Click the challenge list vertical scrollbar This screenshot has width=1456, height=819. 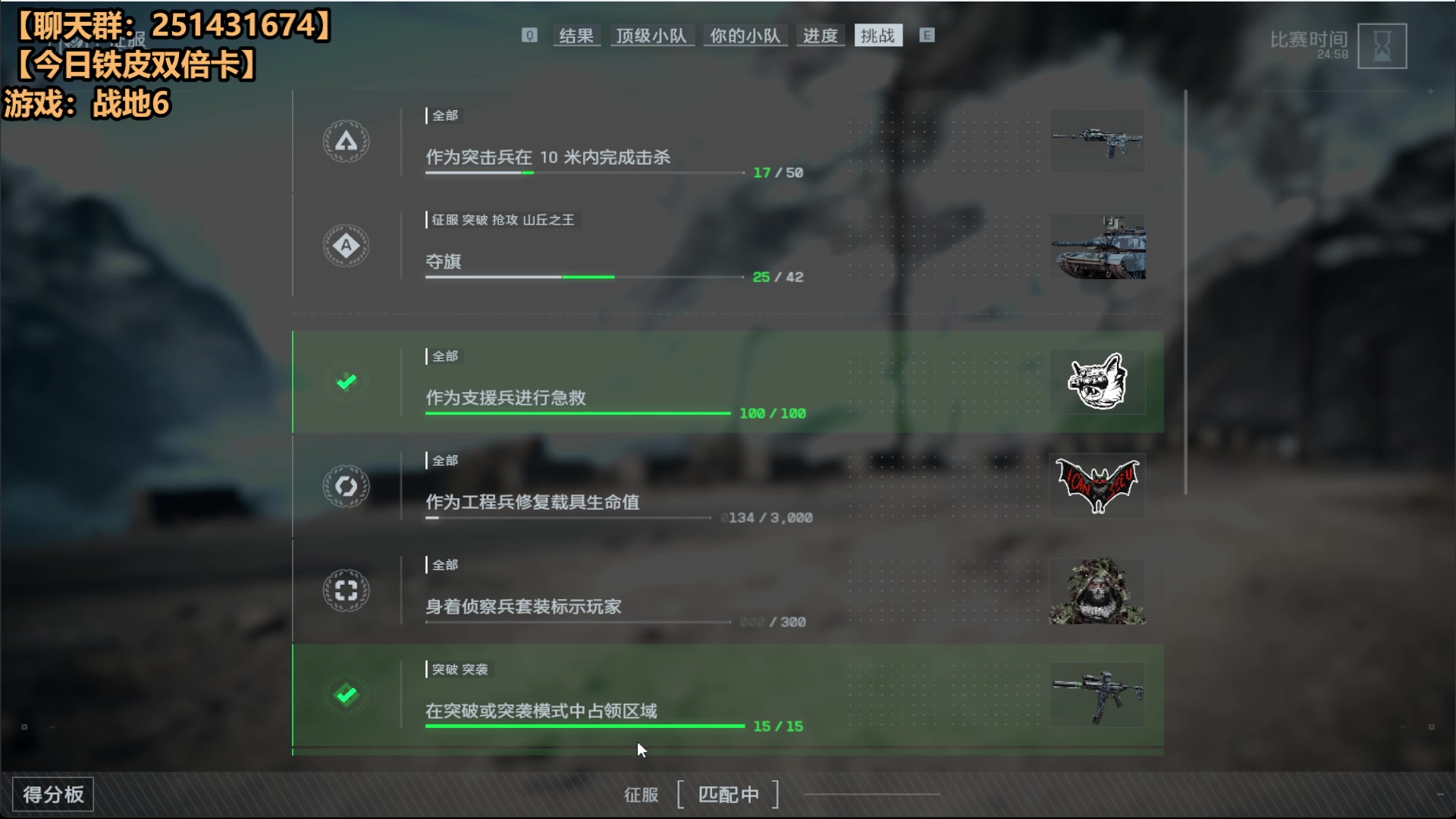coord(1185,293)
